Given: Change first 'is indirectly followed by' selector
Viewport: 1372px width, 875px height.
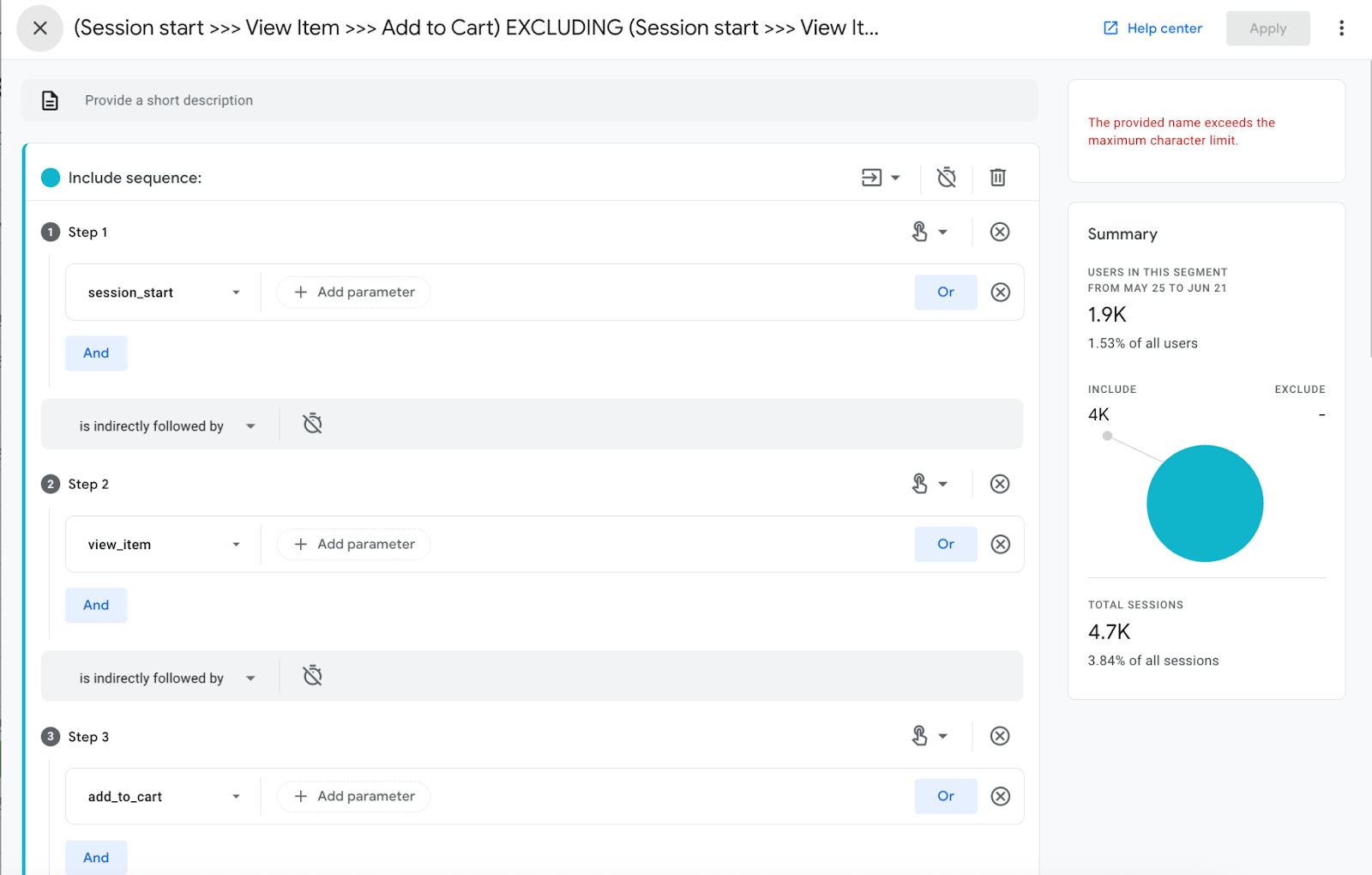Looking at the screenshot, I should (166, 426).
